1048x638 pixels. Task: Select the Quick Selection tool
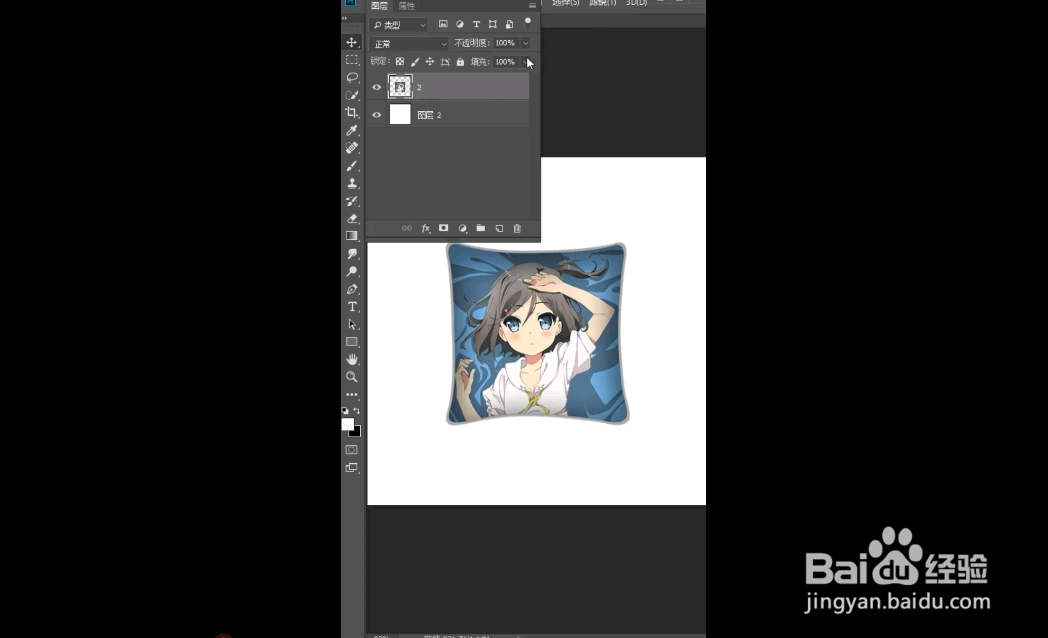352,95
